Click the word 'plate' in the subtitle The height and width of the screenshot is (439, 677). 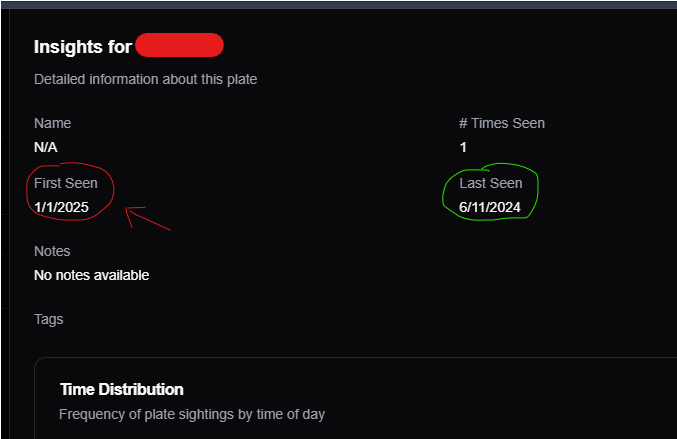(x=242, y=79)
